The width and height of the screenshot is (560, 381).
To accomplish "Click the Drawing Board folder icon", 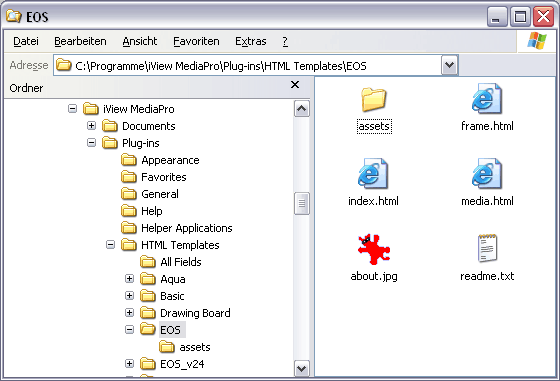I will point(148,313).
